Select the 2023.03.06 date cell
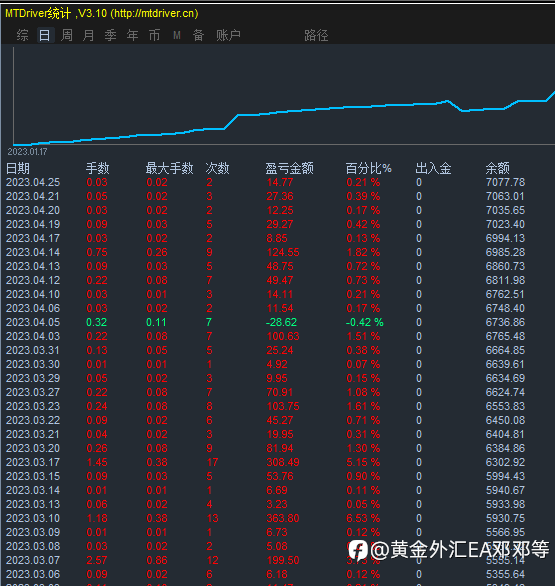Screen dimensions: 555x586 click(33, 574)
